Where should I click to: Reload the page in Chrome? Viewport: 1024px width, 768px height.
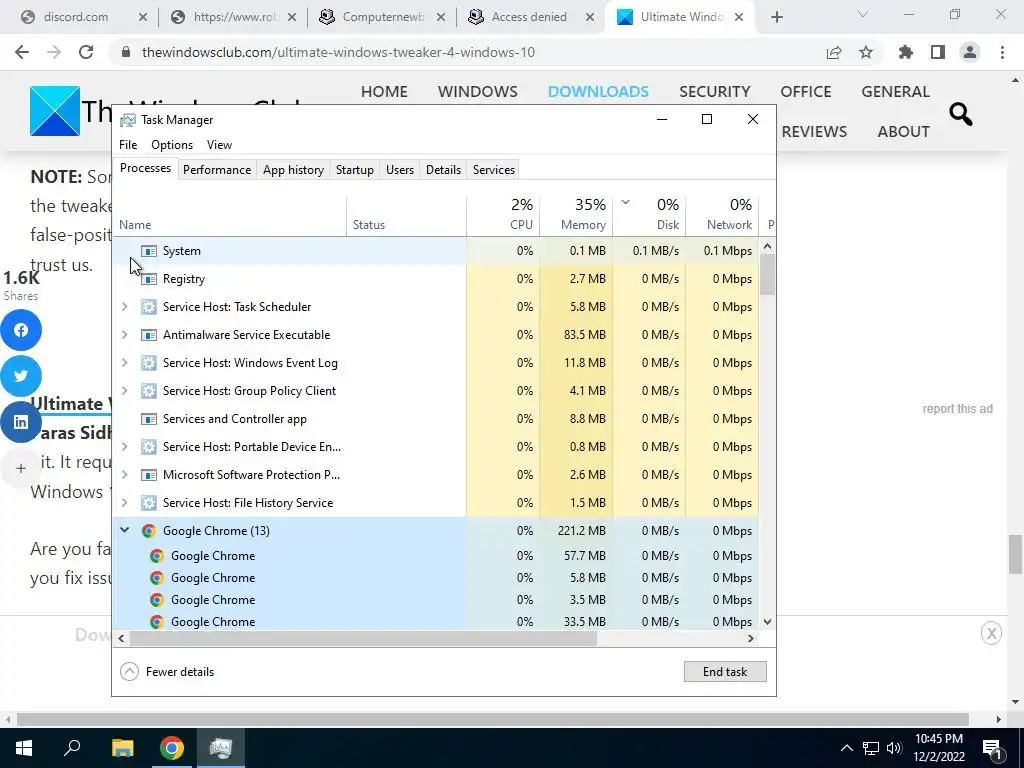pos(86,52)
